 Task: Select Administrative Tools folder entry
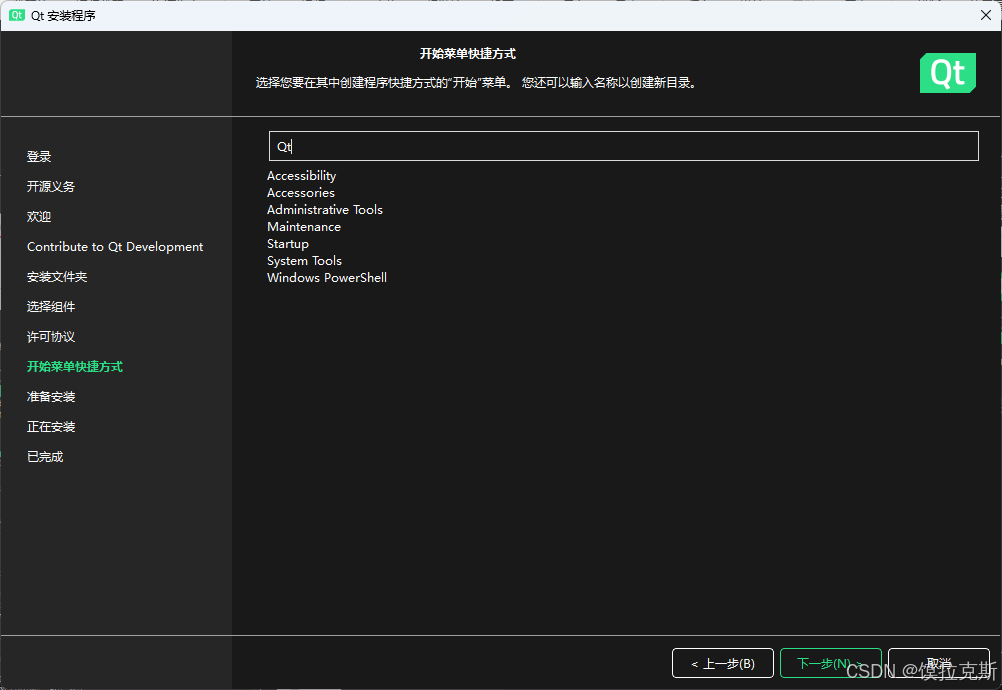click(325, 210)
